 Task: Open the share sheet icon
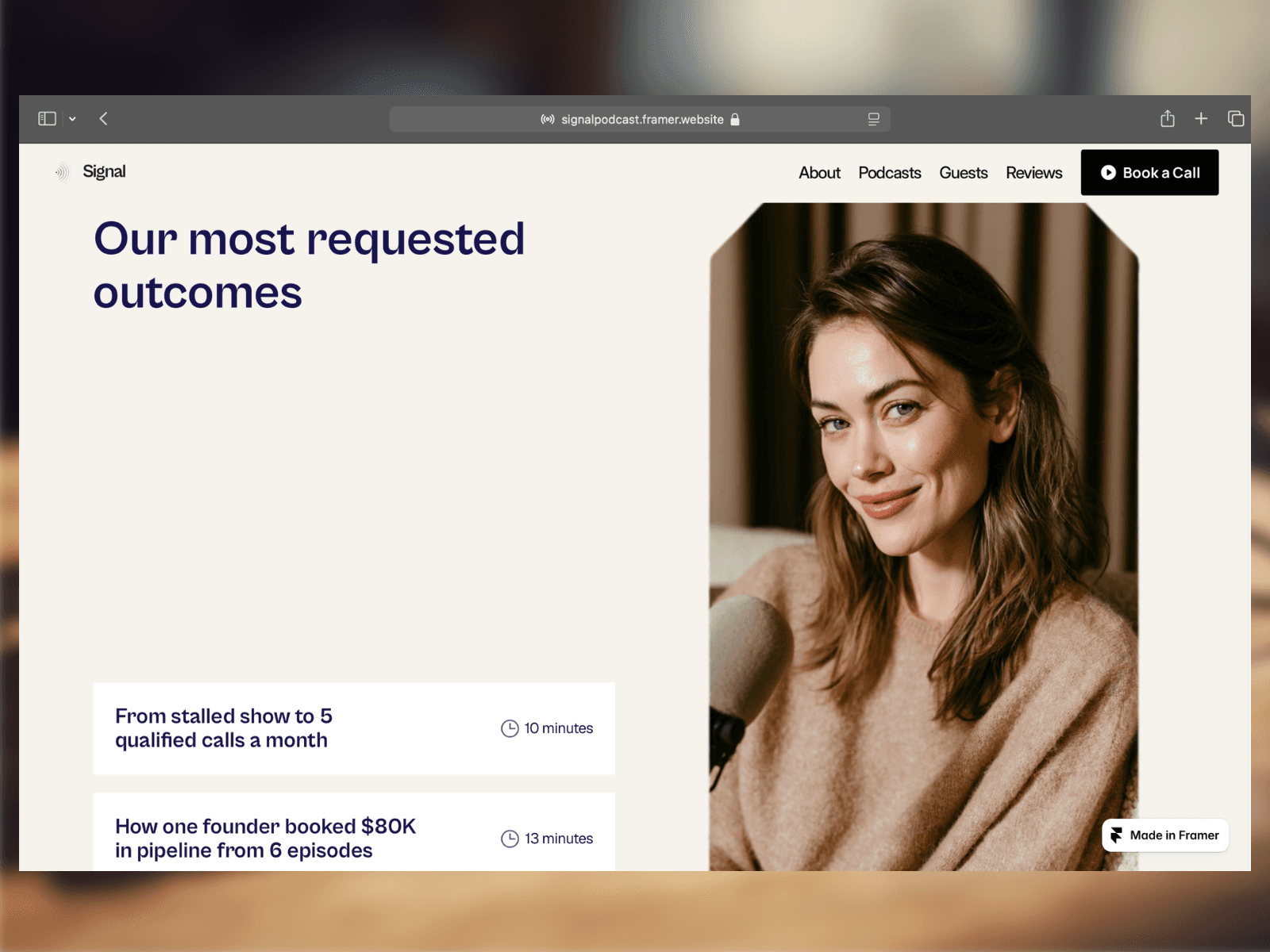[x=1168, y=118]
